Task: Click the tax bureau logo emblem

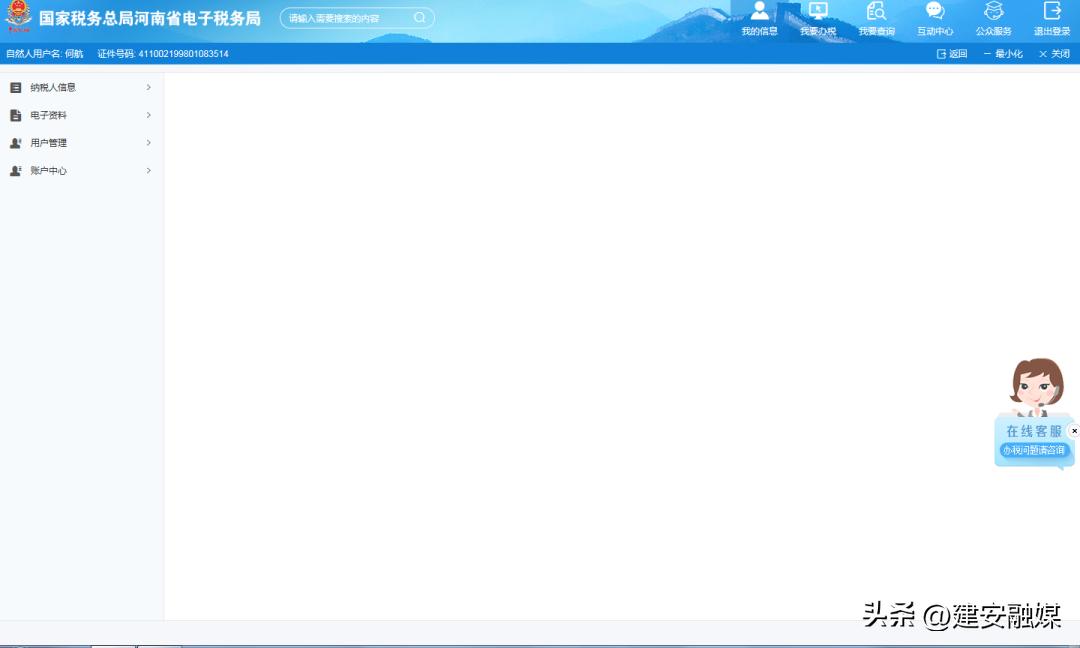Action: pos(17,17)
